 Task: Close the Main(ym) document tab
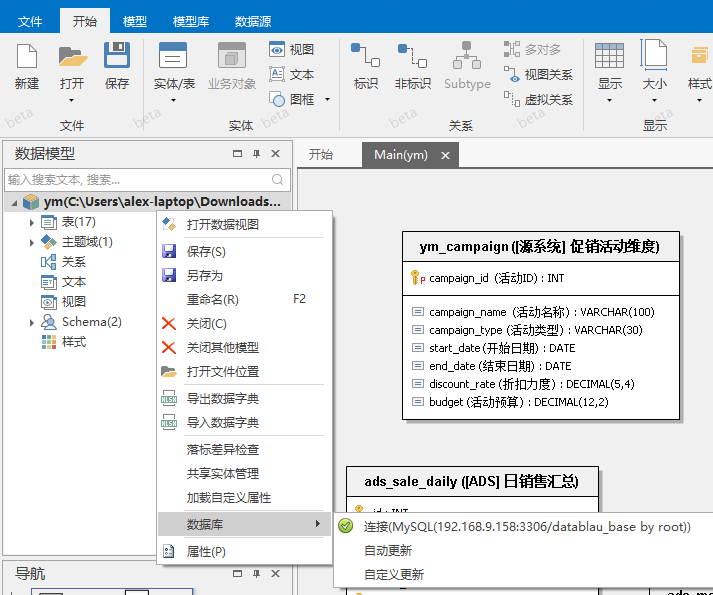[x=445, y=156]
